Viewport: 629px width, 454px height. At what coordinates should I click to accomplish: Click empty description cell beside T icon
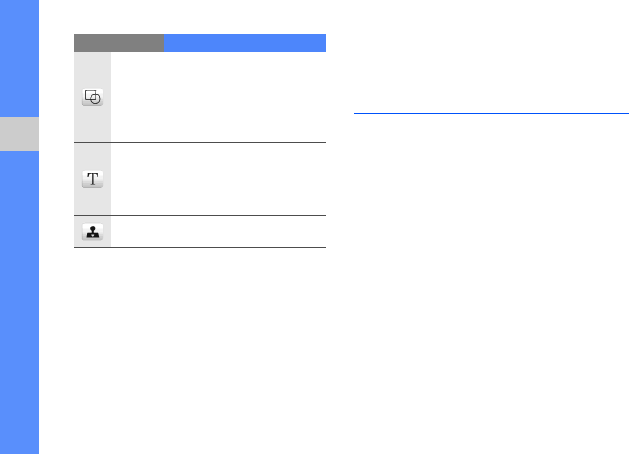point(218,179)
